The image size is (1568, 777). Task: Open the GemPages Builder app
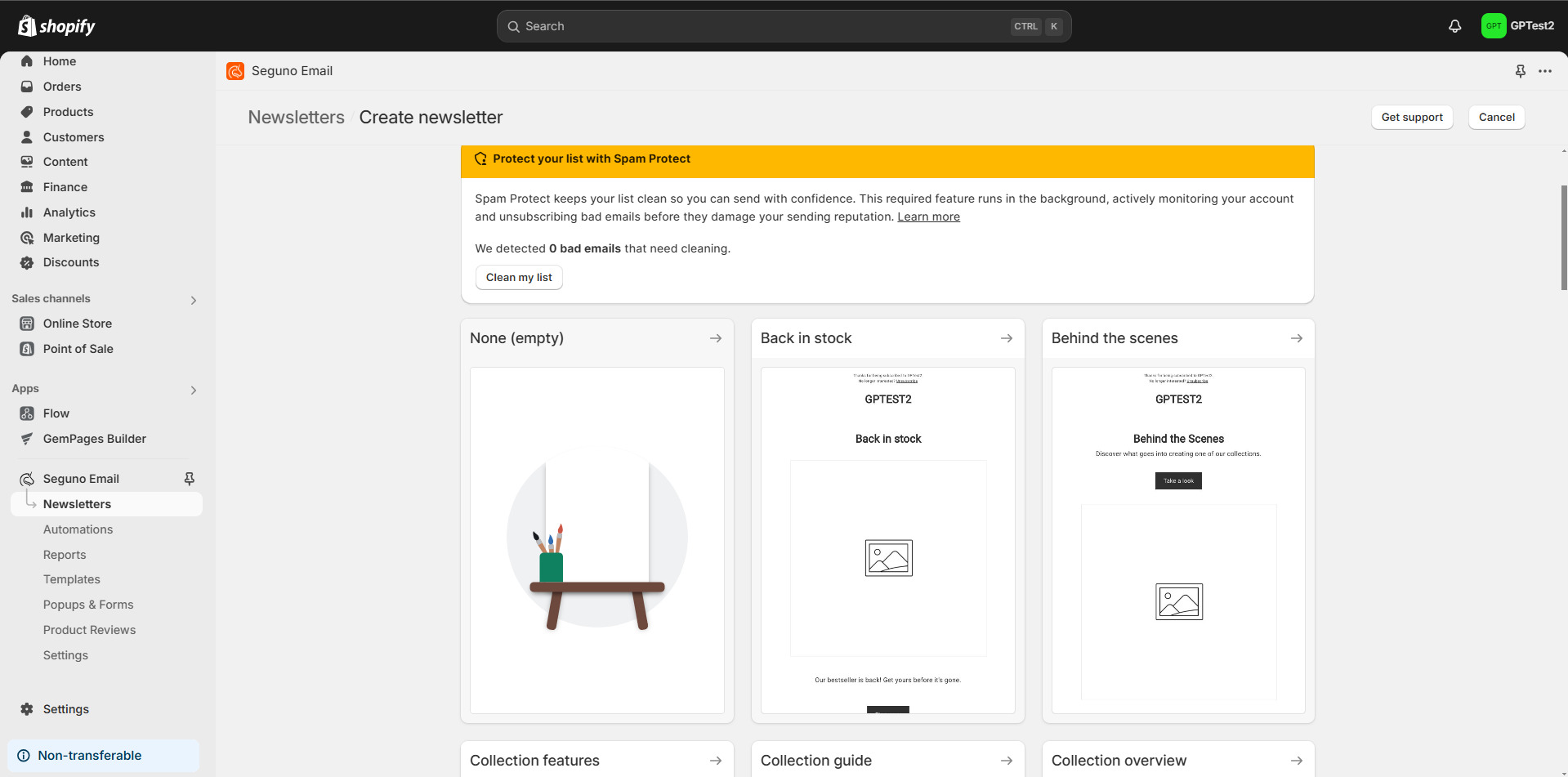[x=94, y=439]
